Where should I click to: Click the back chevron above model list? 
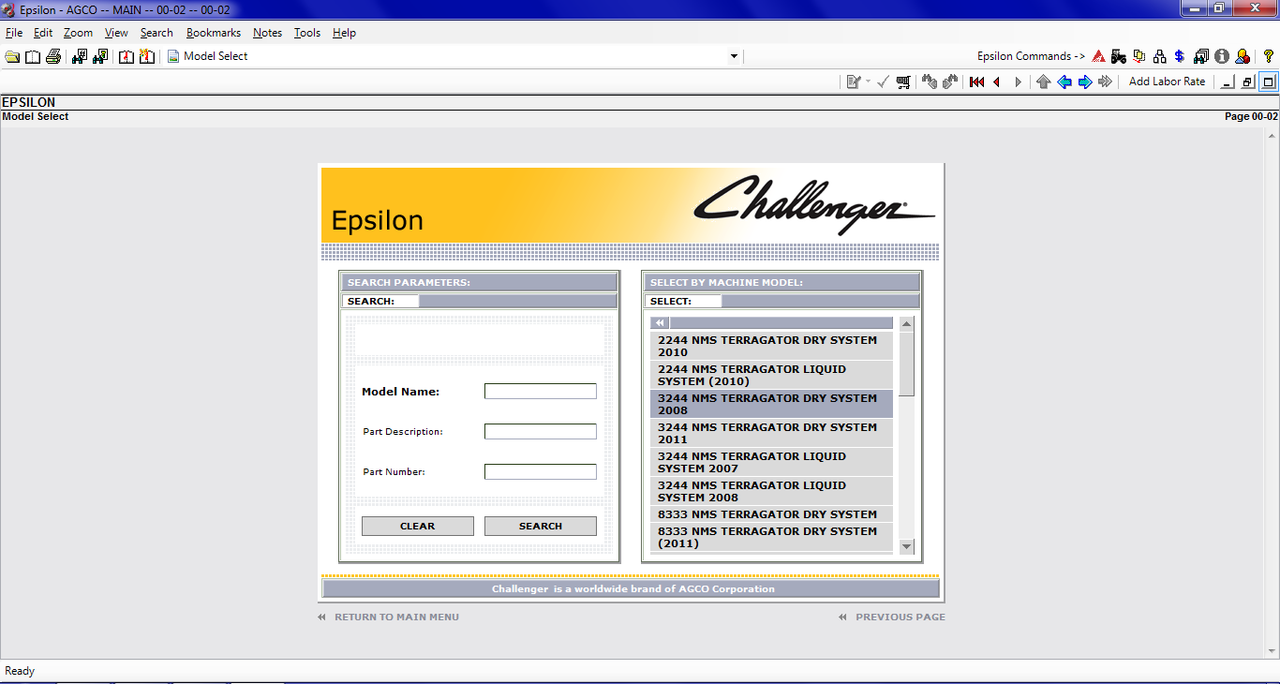tap(659, 323)
